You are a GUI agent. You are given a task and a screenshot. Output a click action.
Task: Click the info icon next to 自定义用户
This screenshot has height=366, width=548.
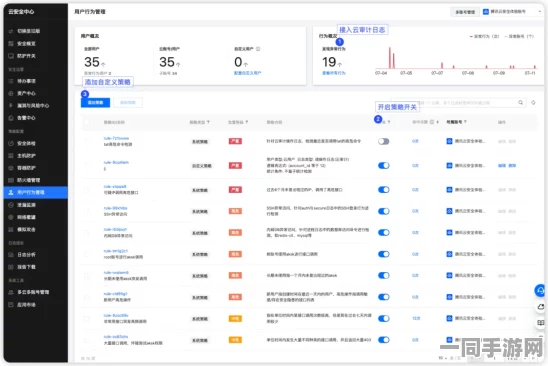coord(258,49)
